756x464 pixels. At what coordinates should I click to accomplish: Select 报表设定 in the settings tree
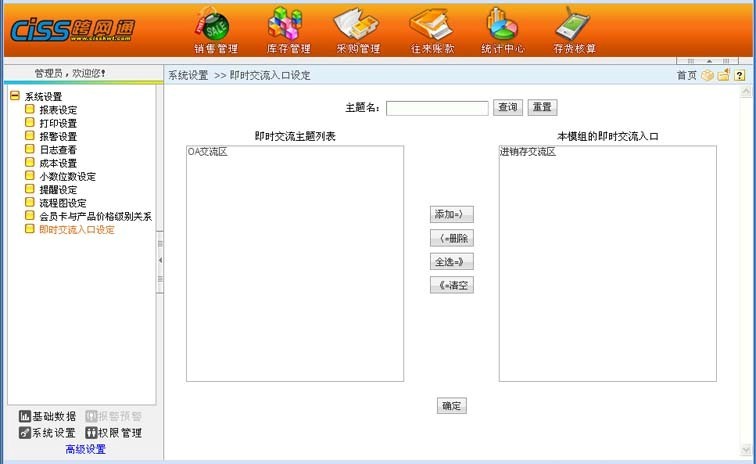[58, 110]
